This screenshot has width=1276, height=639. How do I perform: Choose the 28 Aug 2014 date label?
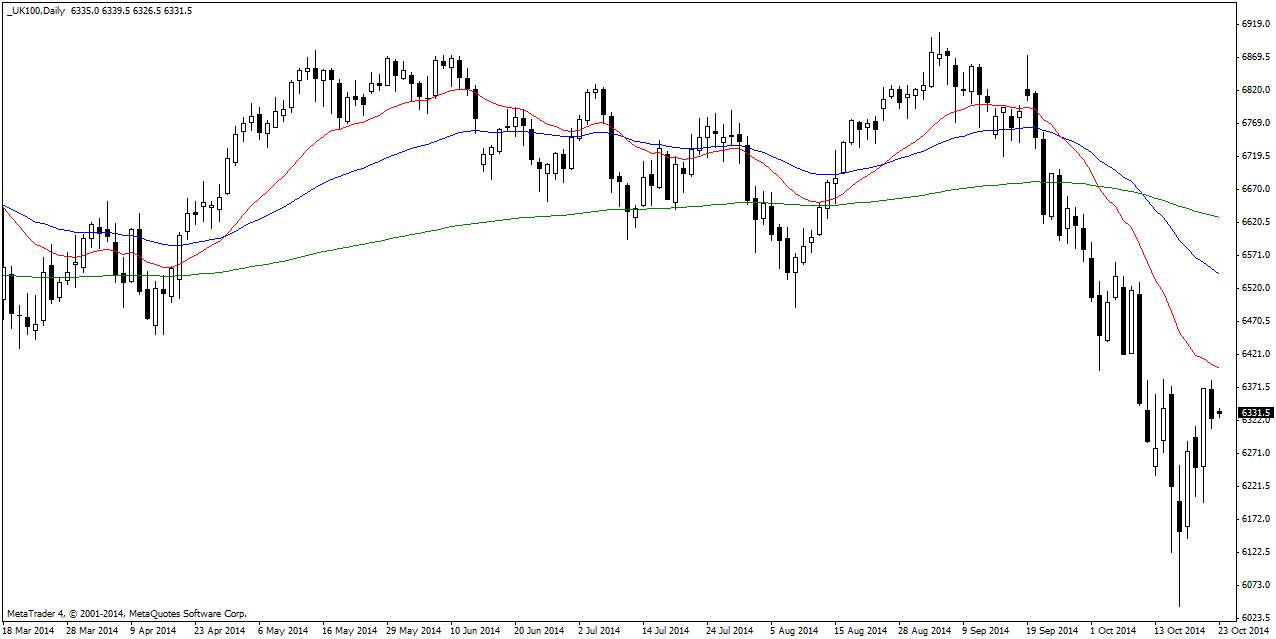(x=925, y=631)
